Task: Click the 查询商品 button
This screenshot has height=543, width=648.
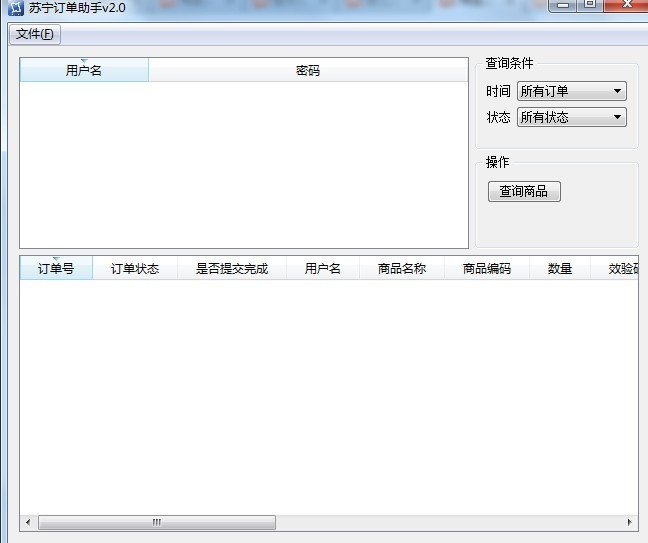Action: click(524, 191)
